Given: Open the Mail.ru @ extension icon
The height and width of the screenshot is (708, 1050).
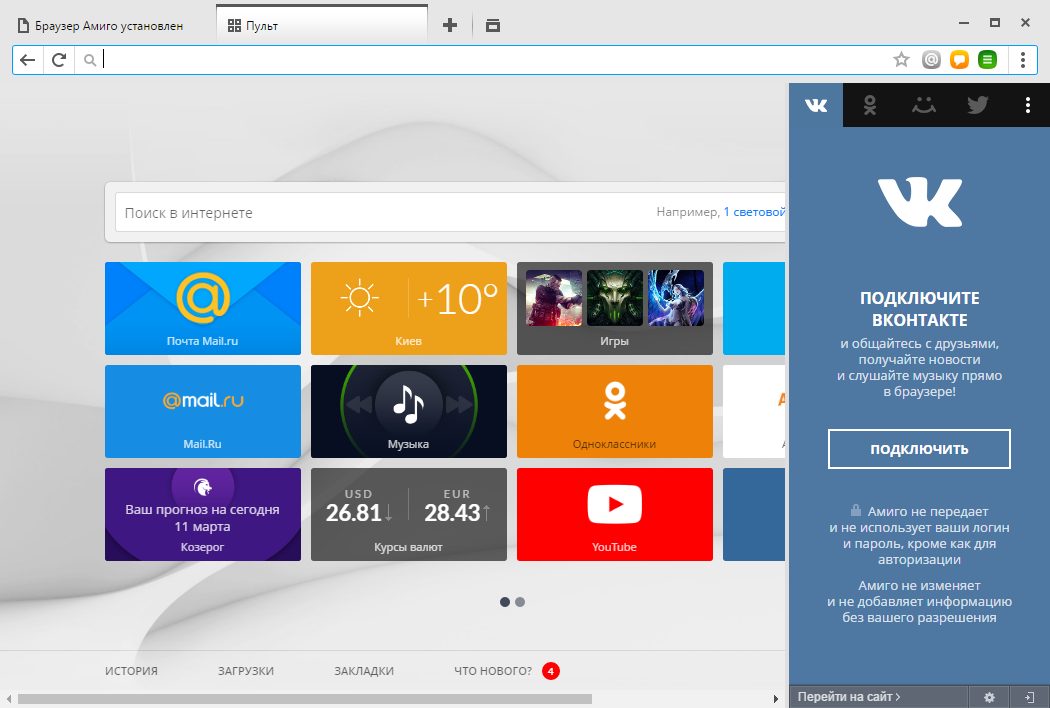Looking at the screenshot, I should 931,60.
